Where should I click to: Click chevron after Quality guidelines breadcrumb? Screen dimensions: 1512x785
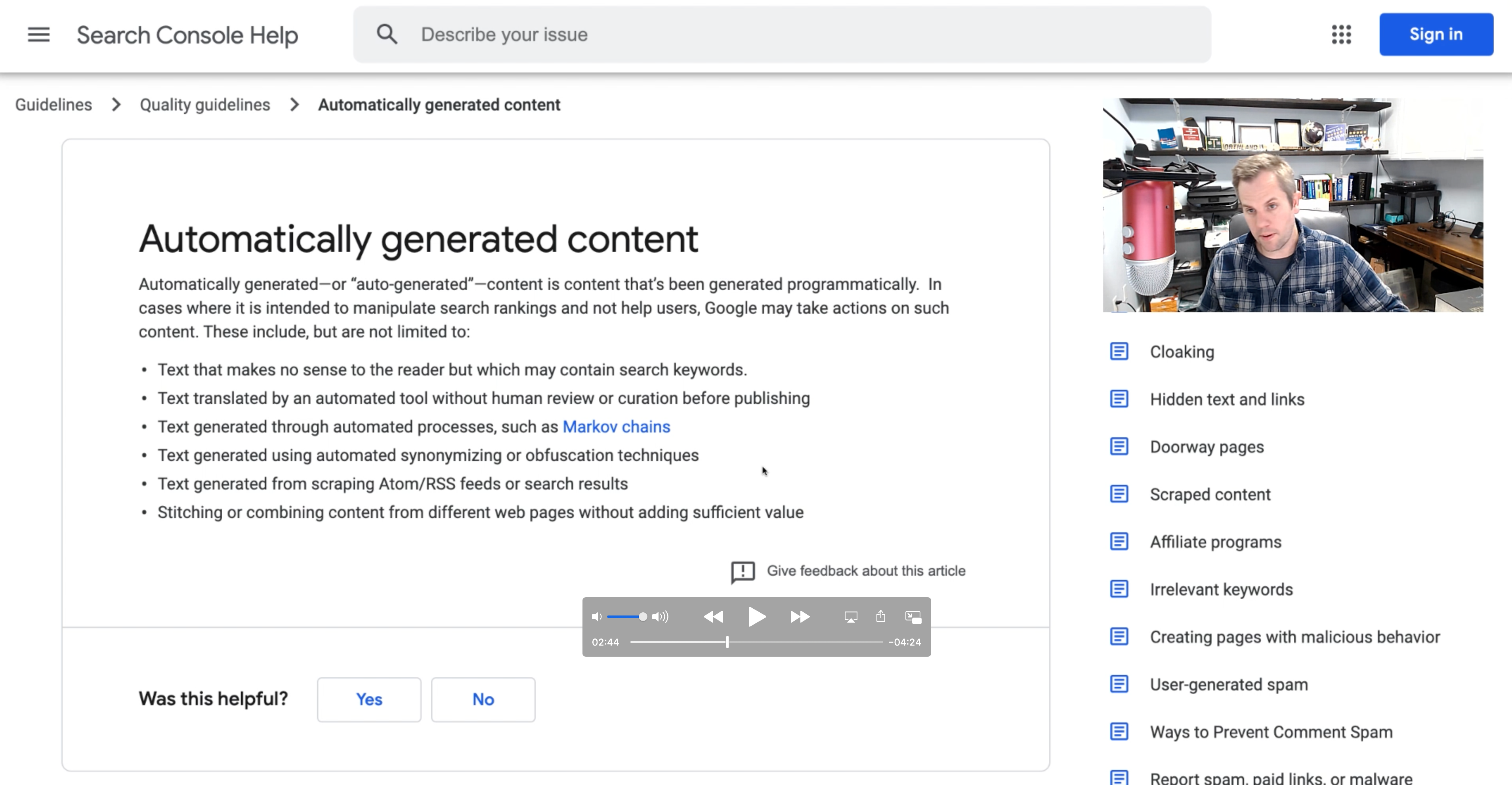pos(295,105)
